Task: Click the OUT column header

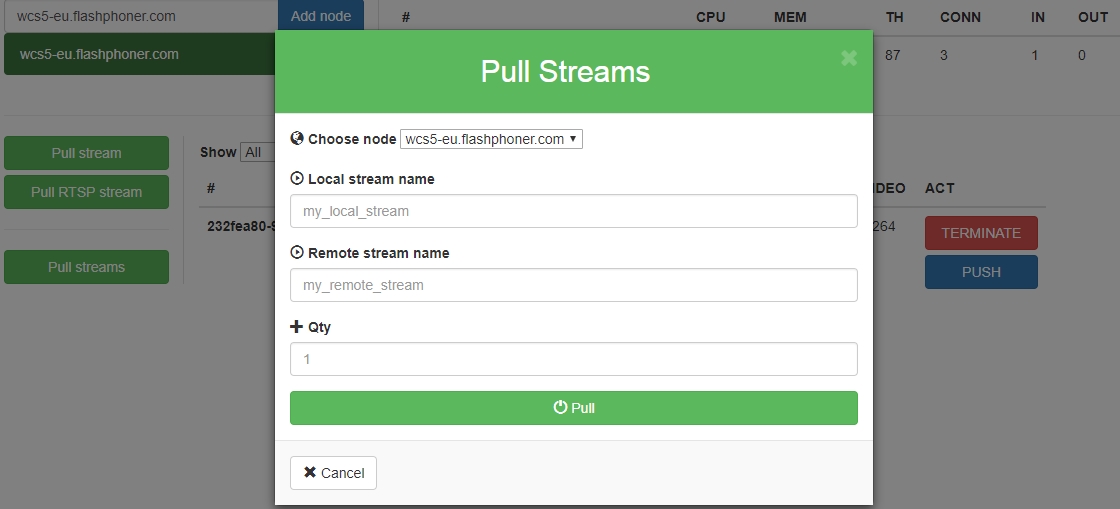Action: pyautogui.click(x=1093, y=17)
